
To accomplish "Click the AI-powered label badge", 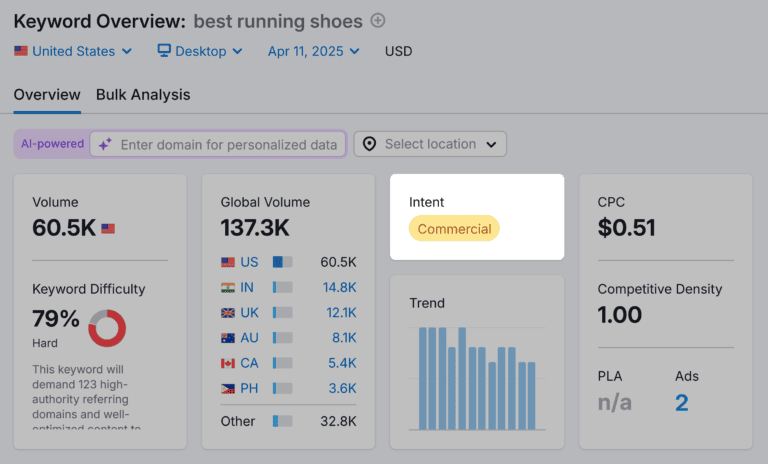I will [52, 144].
